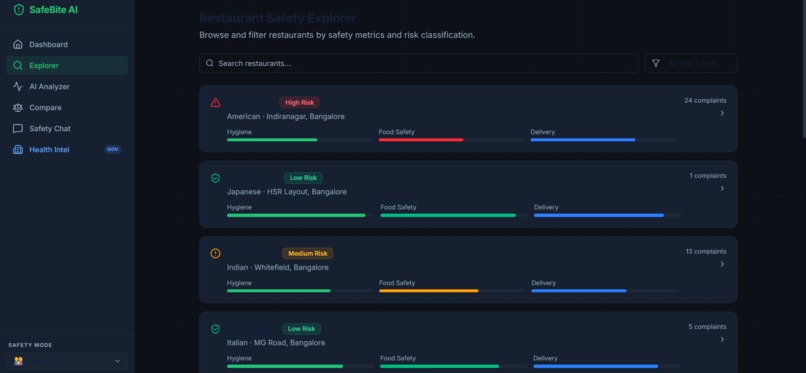Click the orange alert circle on Indian restaurant
Image resolution: width=806 pixels, height=373 pixels.
coord(215,253)
